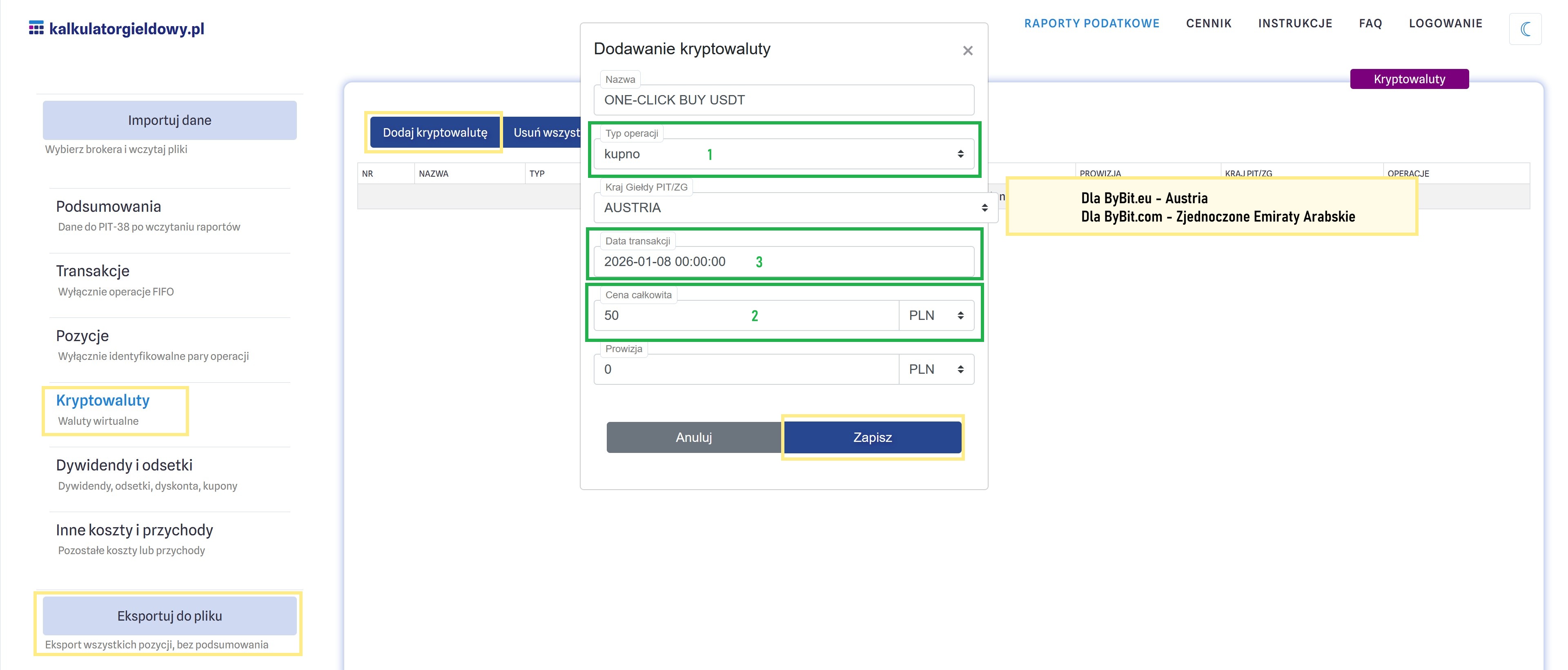1568x670 pixels.
Task: Click Dodaj kryptowalutę button
Action: (x=434, y=133)
